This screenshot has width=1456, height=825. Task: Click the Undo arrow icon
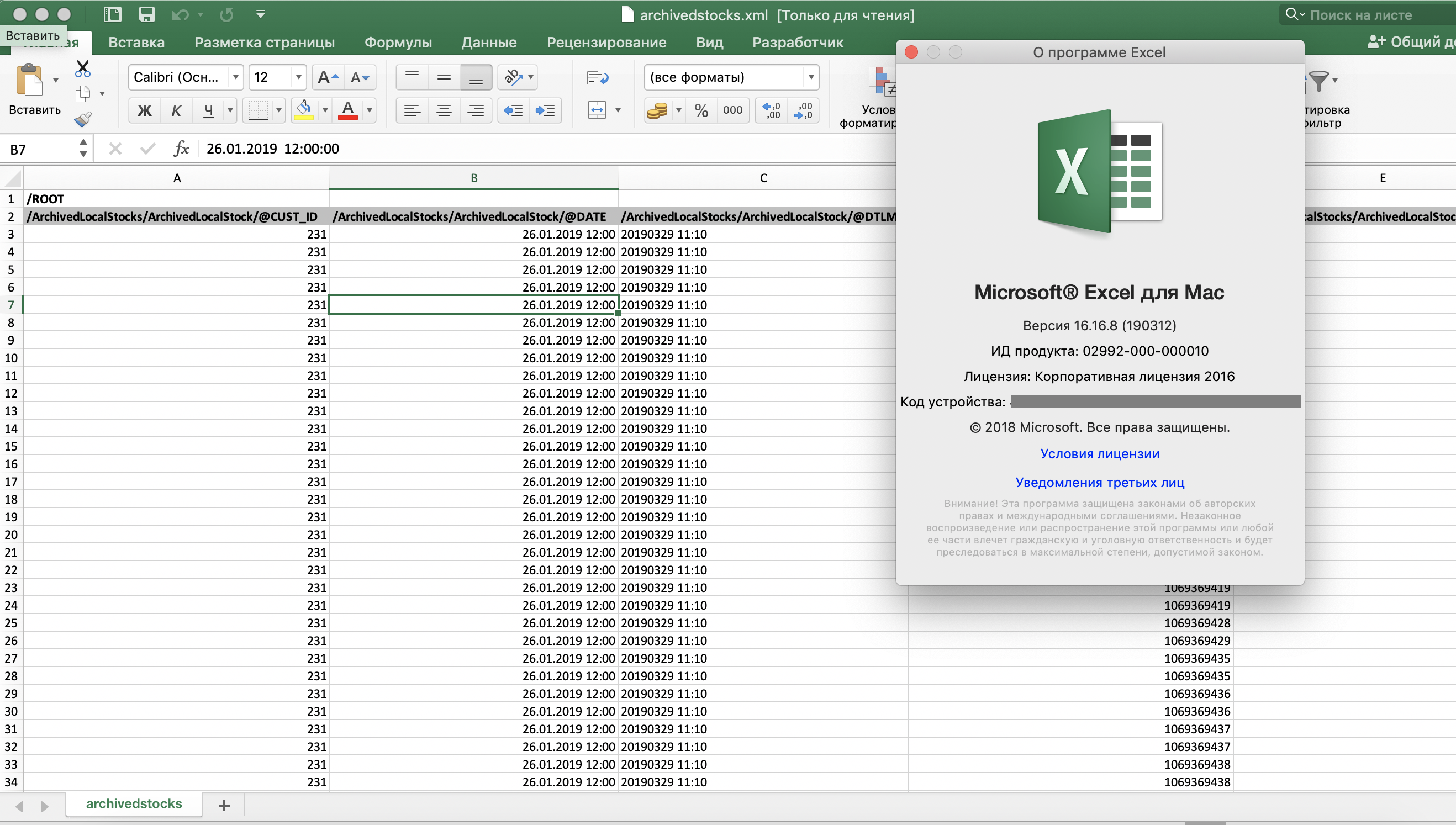pyautogui.click(x=180, y=15)
